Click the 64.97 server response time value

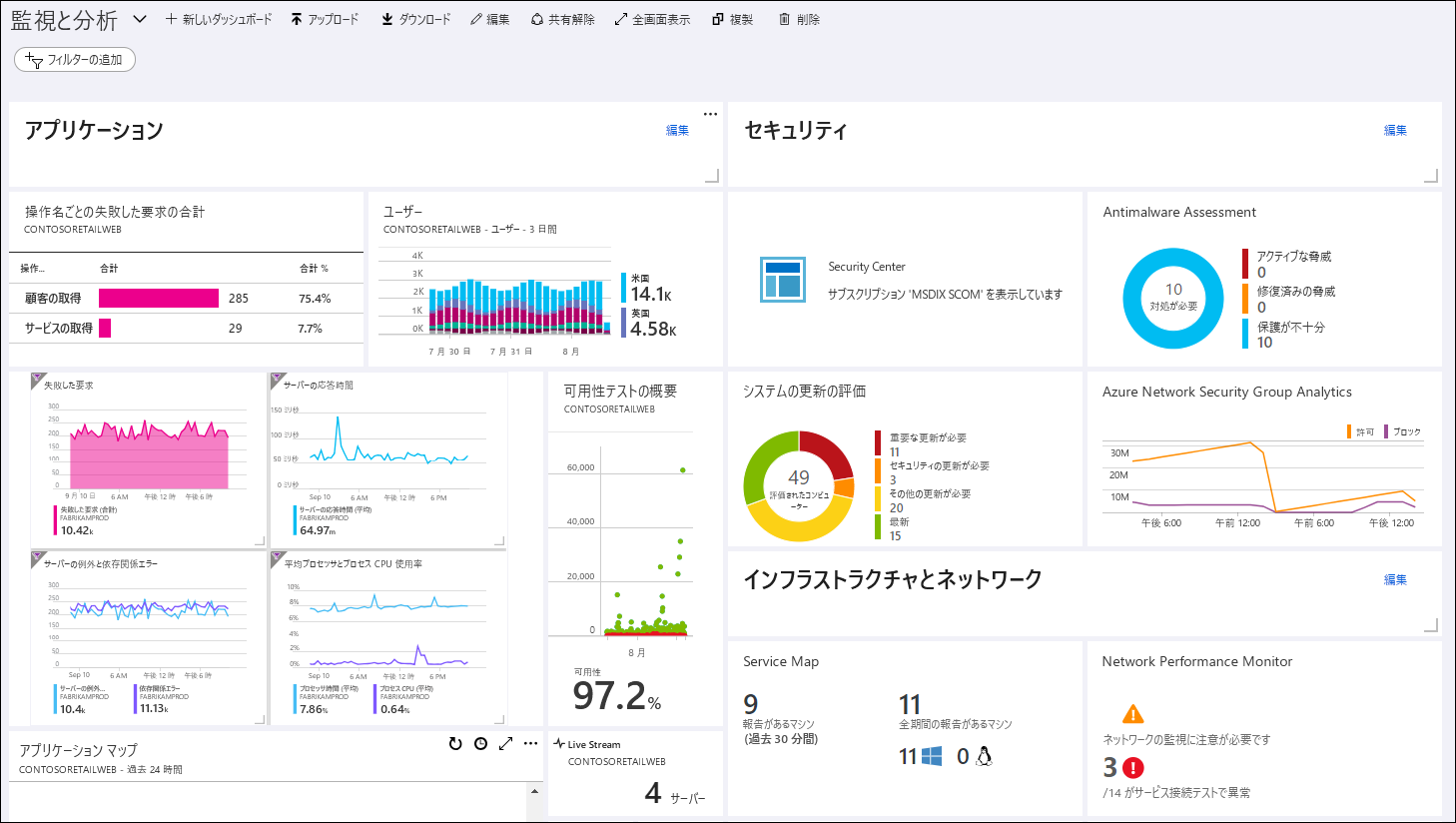[317, 530]
